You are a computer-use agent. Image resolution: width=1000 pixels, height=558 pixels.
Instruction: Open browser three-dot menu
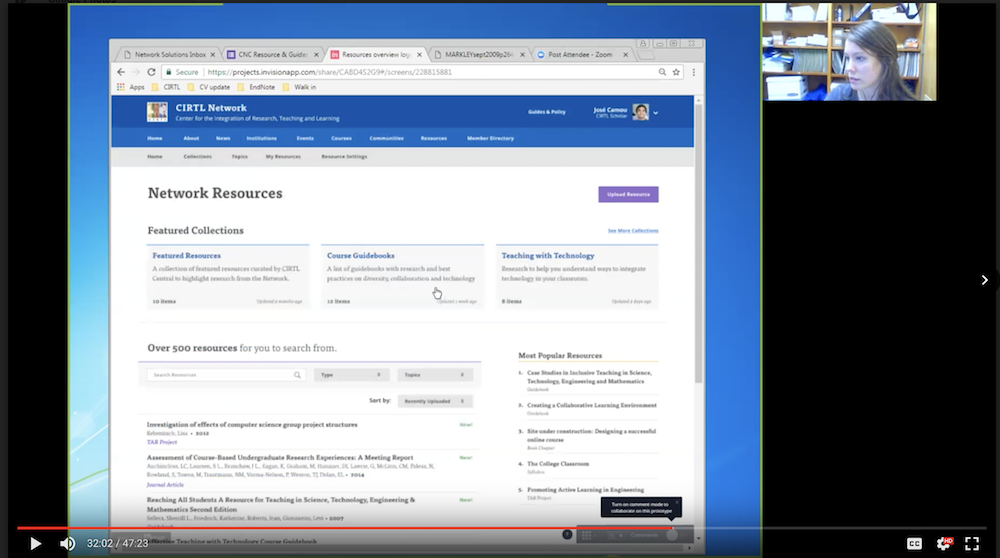click(x=694, y=72)
